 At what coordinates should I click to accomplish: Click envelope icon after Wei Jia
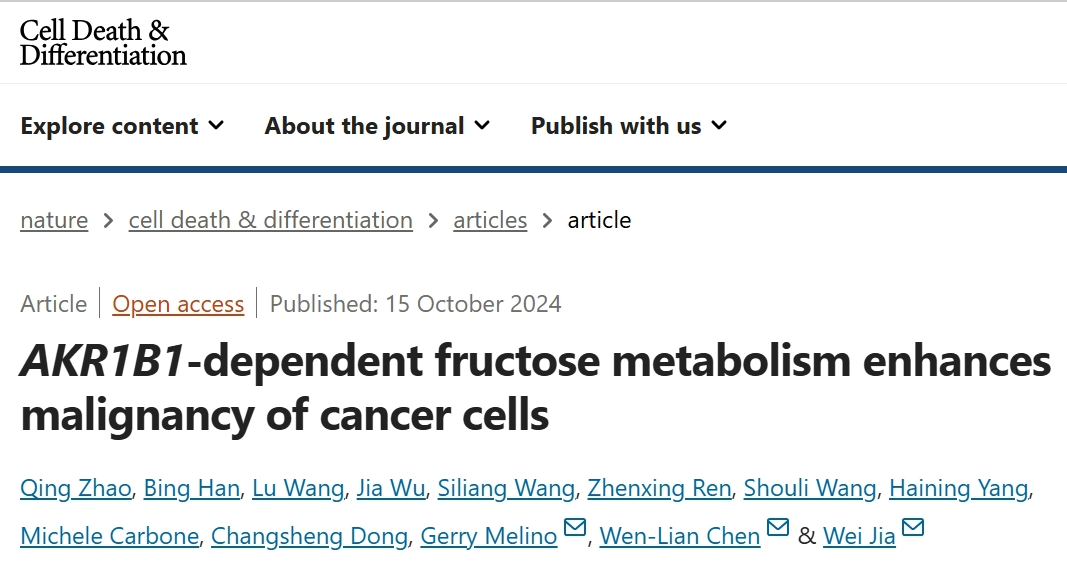(913, 527)
